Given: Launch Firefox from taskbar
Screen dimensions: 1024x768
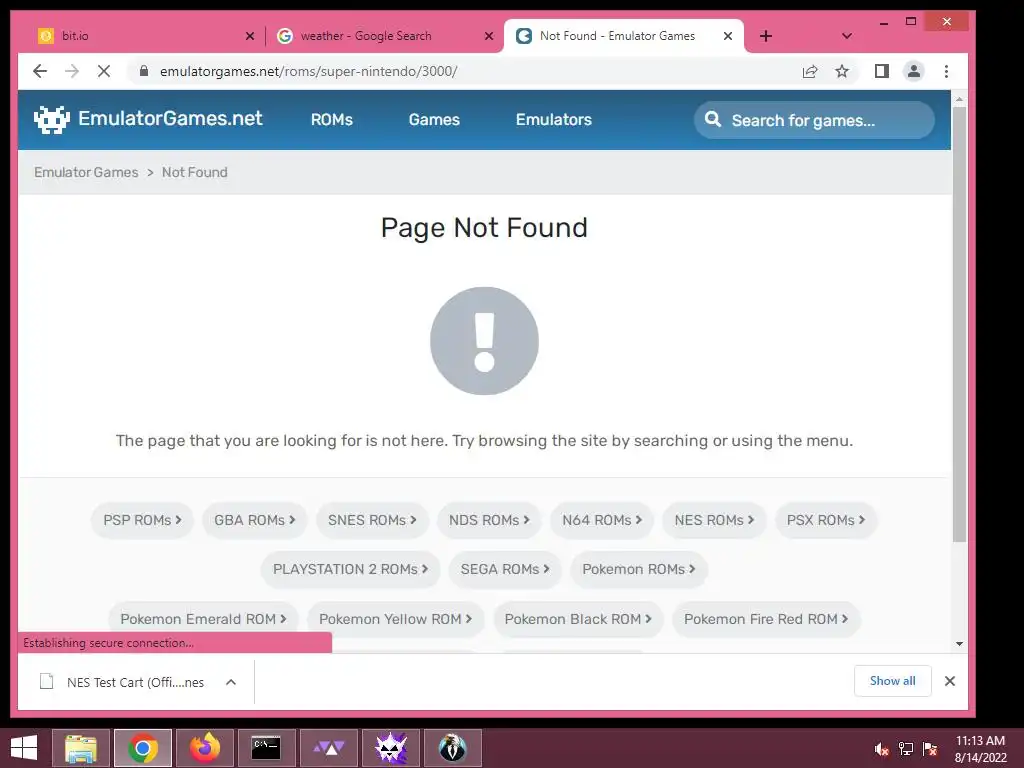Looking at the screenshot, I should (205, 748).
